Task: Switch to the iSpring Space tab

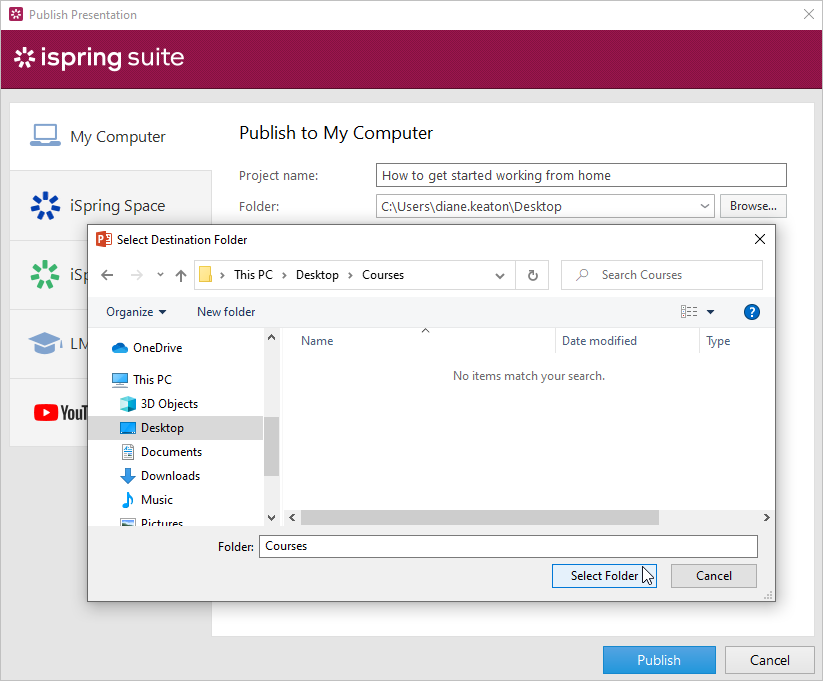Action: pos(111,205)
